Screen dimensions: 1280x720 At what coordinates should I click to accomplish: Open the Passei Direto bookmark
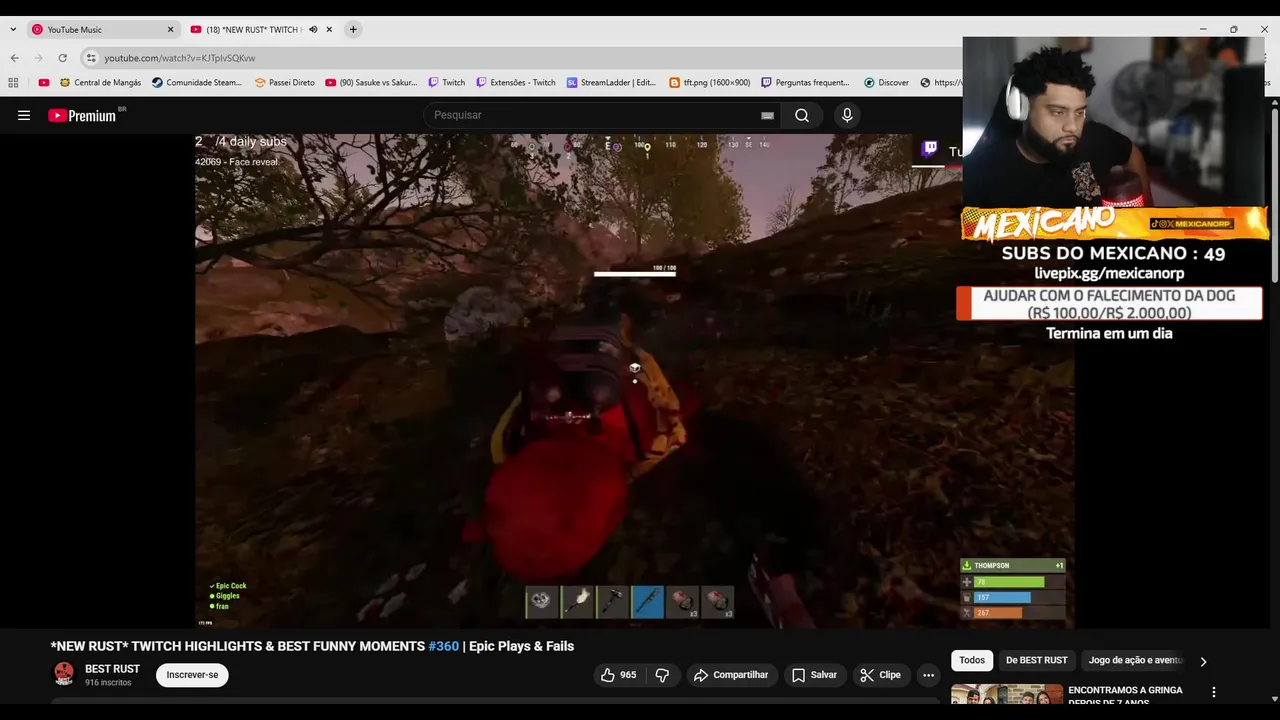(285, 83)
